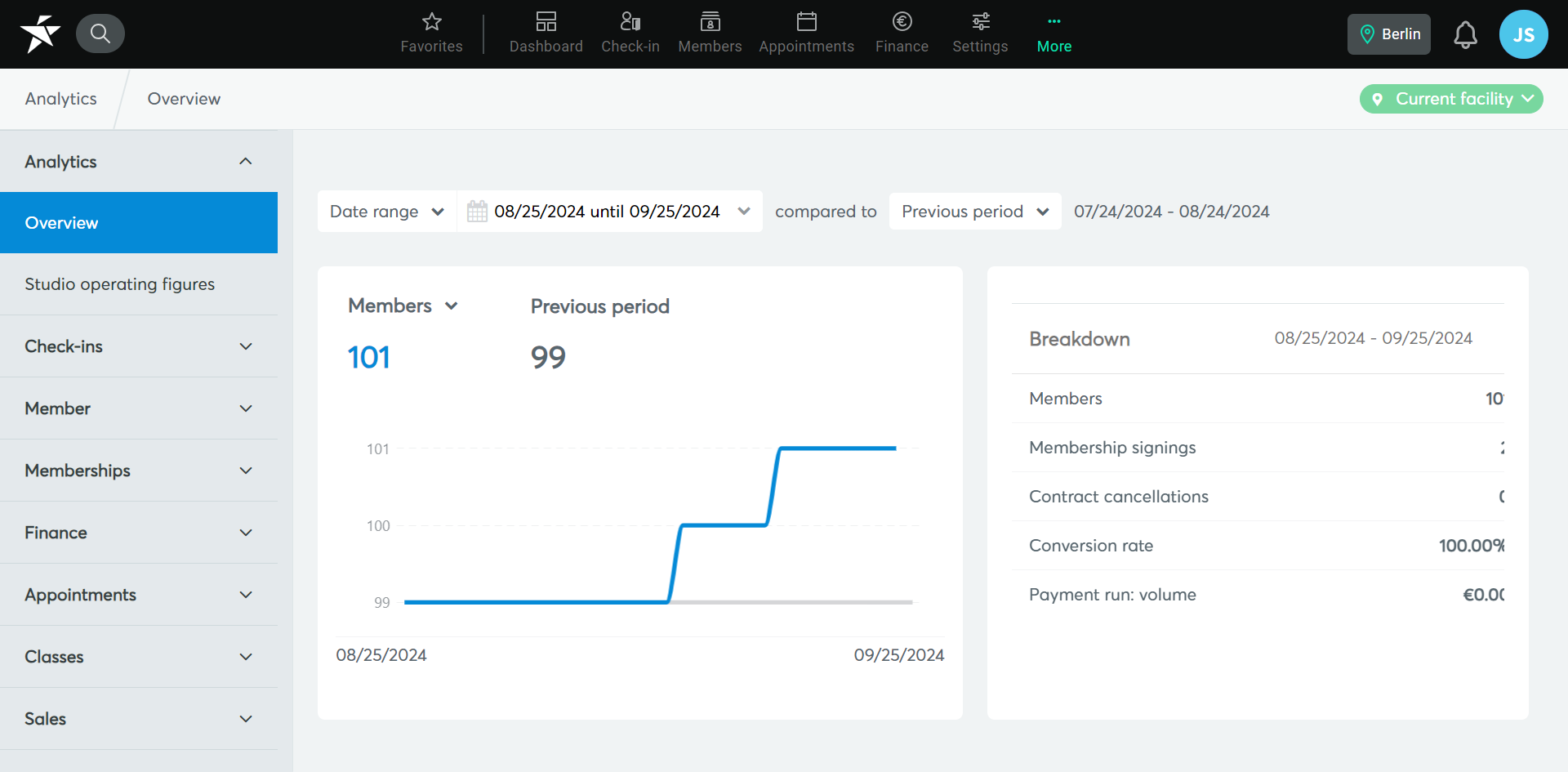Viewport: 1568px width, 772px height.
Task: Click the Breakdown heading
Action: point(1080,339)
